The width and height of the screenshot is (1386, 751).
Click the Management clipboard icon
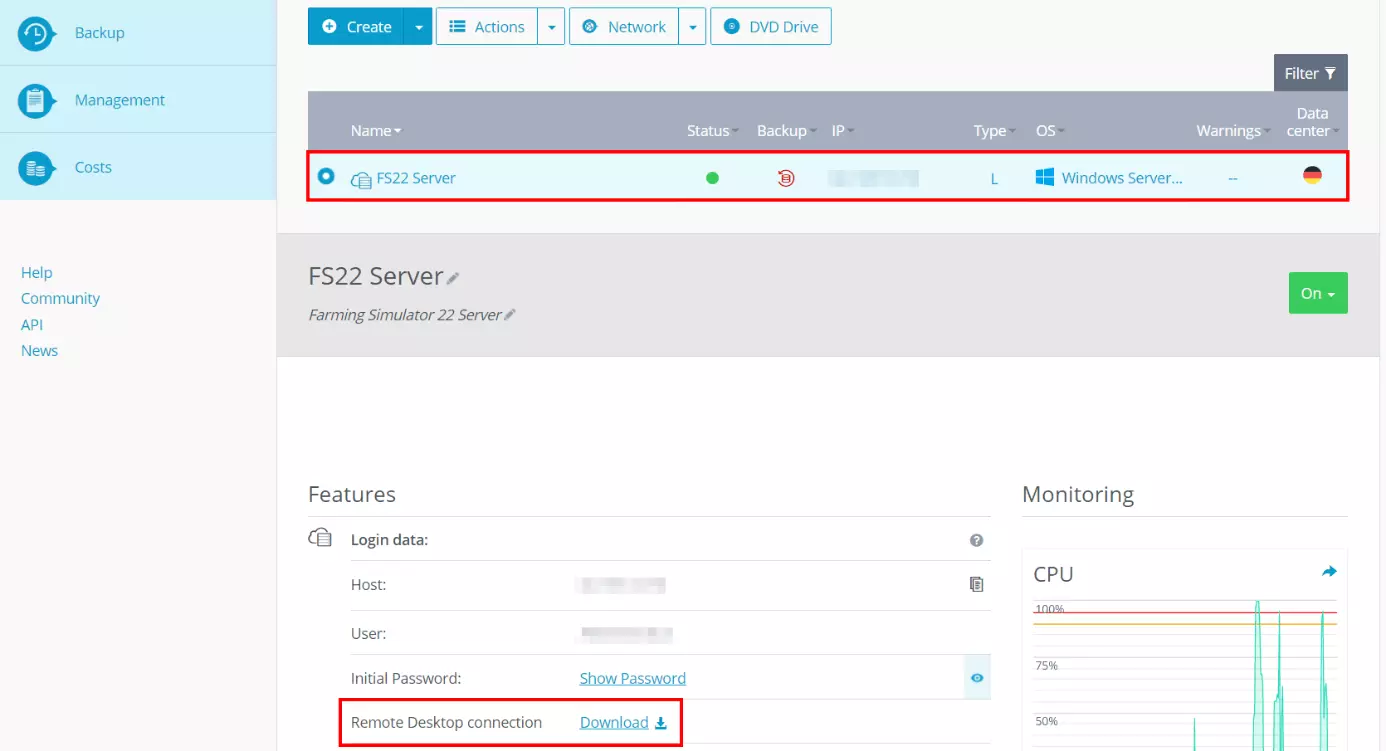click(36, 100)
